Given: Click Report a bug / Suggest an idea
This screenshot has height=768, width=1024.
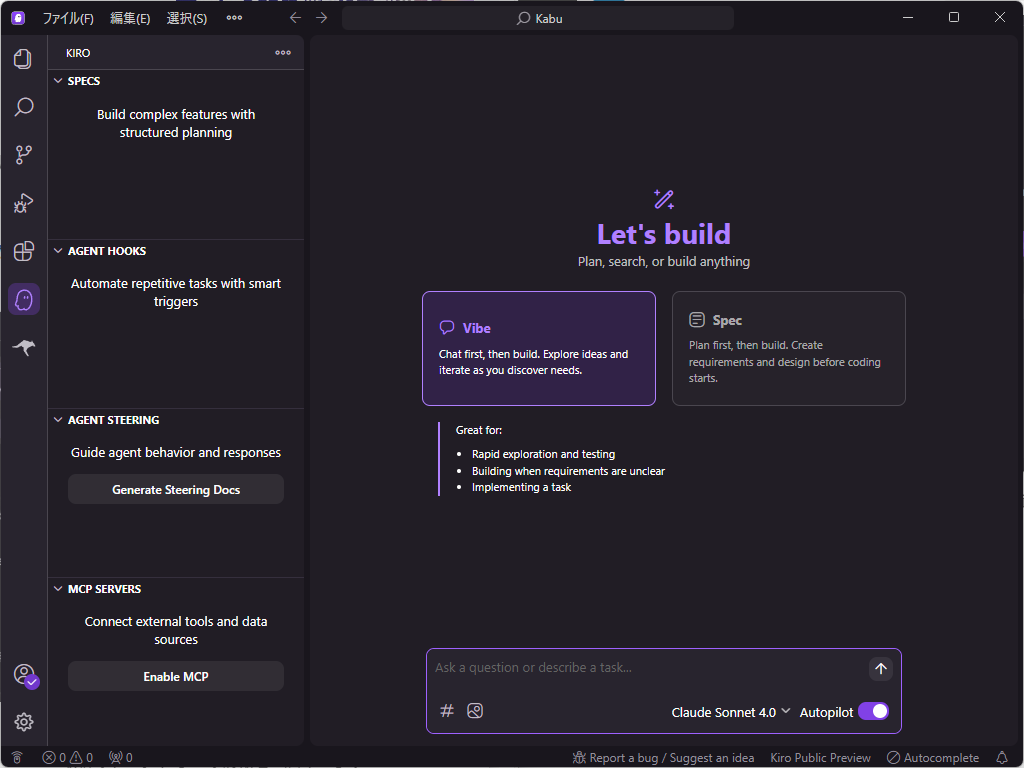Looking at the screenshot, I should pos(663,758).
